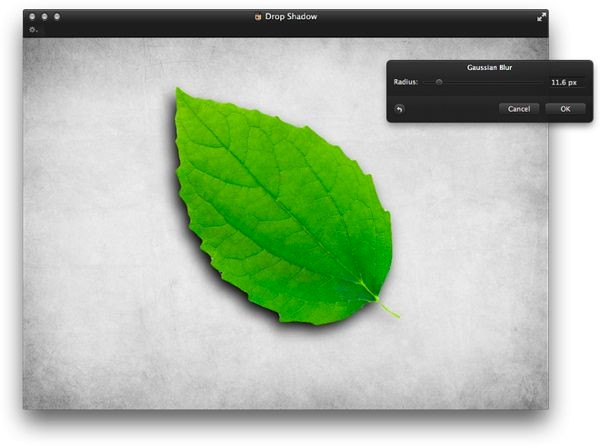Enter full screen with the arrows icon

(x=541, y=17)
